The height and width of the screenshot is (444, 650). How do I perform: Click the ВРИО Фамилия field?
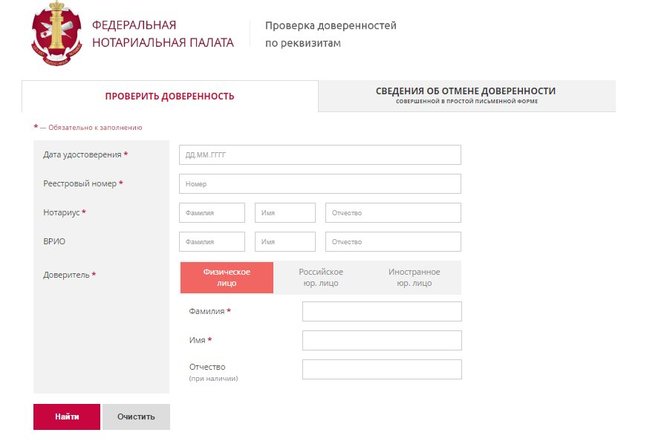[x=212, y=242]
